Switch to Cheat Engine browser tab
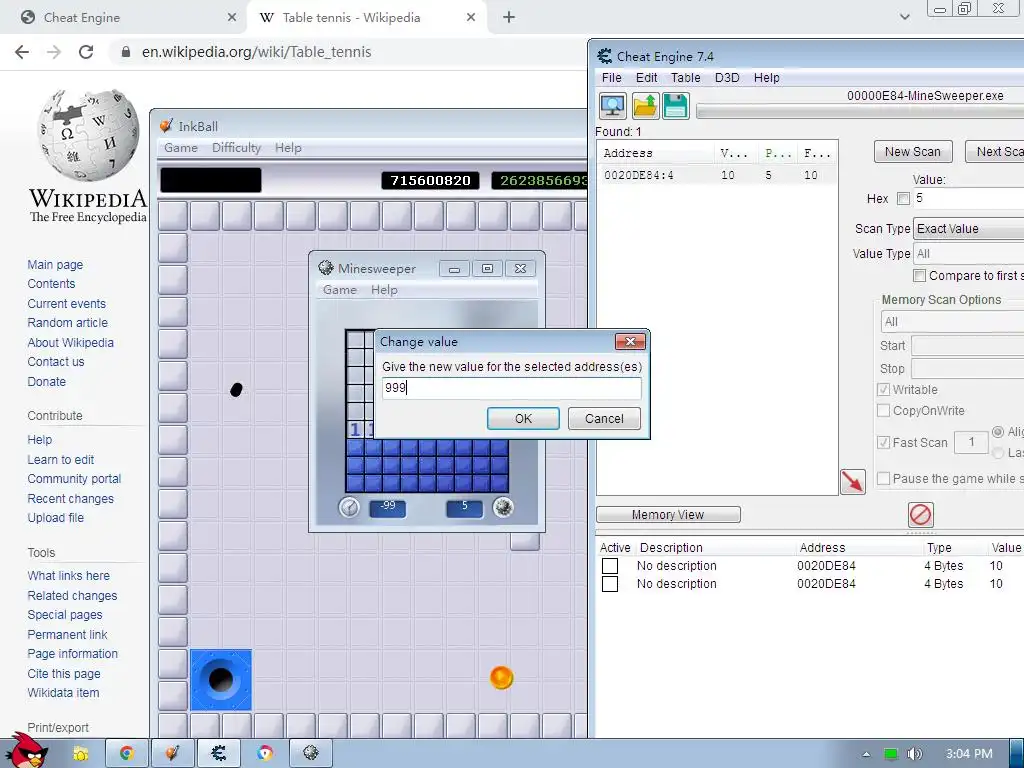Screen dimensions: 1024x768 pos(124,18)
